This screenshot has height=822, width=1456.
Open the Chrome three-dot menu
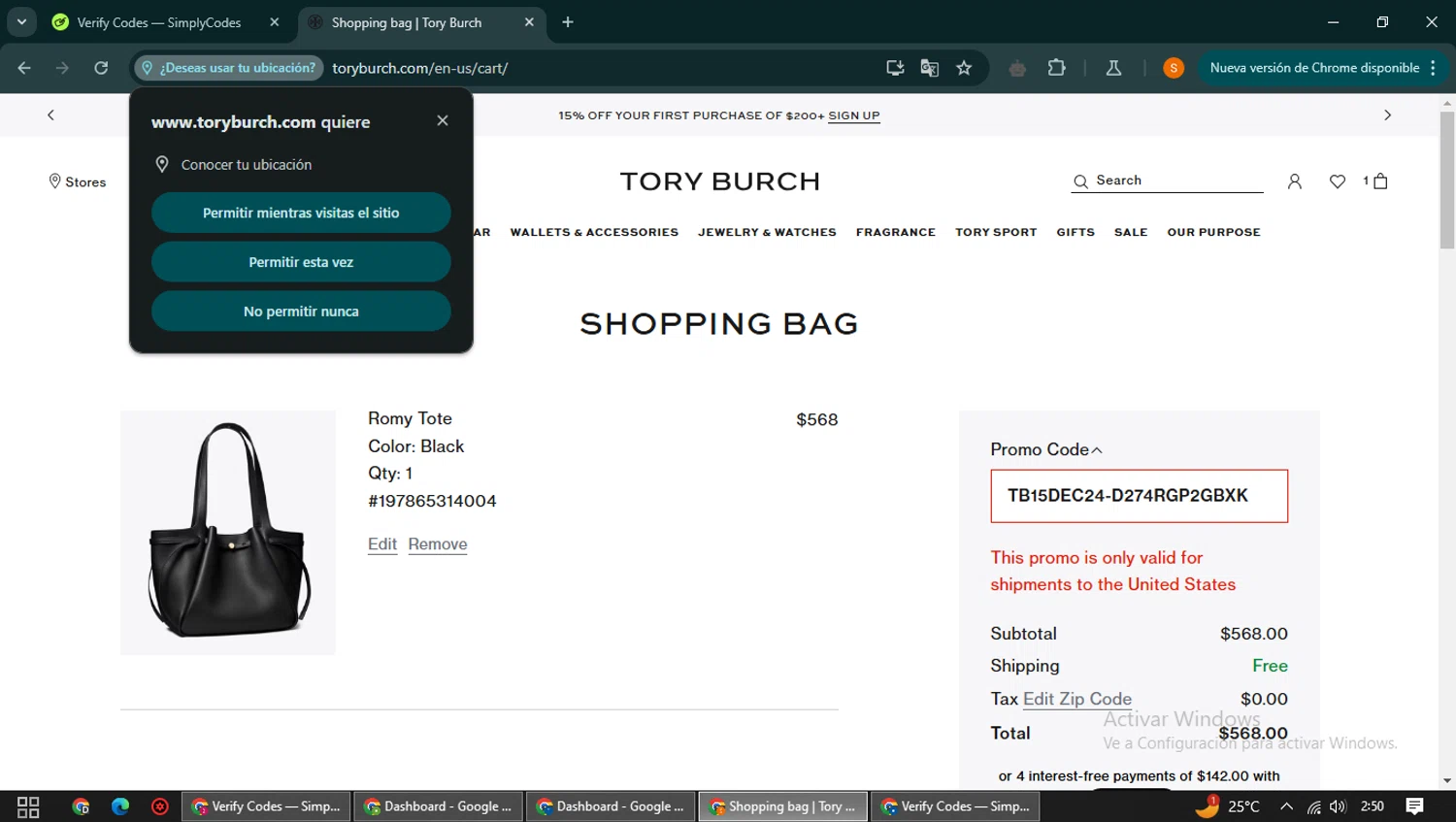coord(1434,68)
